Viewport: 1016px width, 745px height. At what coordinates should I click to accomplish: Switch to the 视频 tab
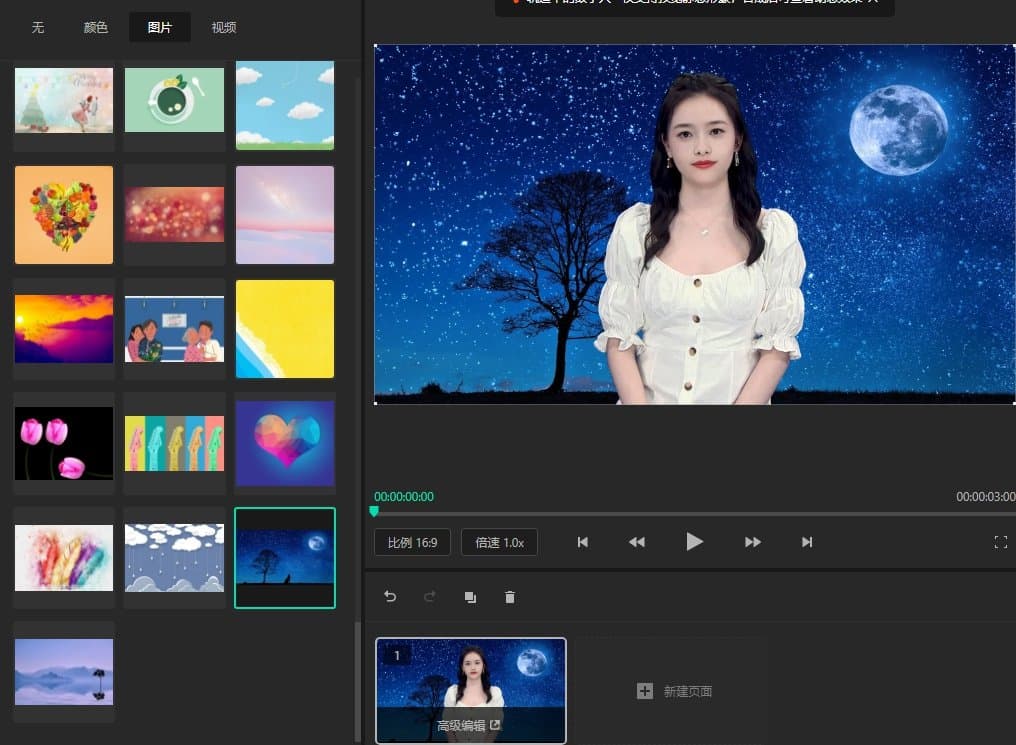[x=224, y=27]
